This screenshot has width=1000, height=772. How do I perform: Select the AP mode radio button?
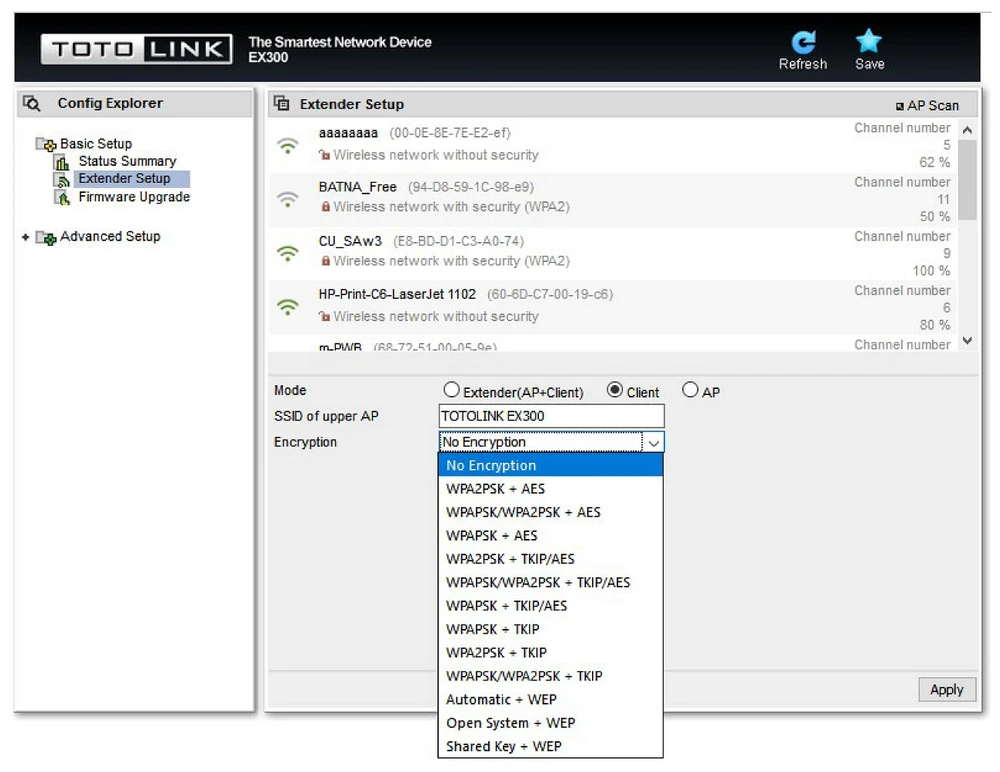[690, 391]
